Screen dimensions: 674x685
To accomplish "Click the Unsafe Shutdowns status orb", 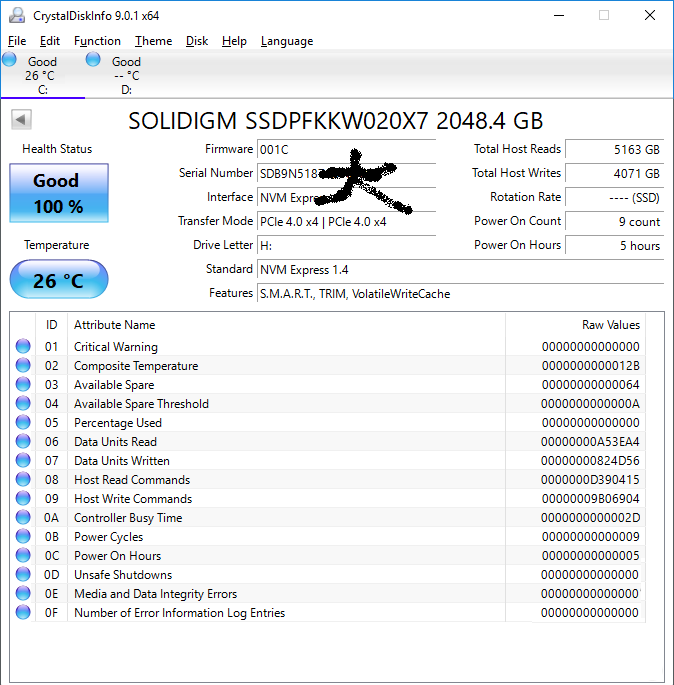I will click(23, 574).
